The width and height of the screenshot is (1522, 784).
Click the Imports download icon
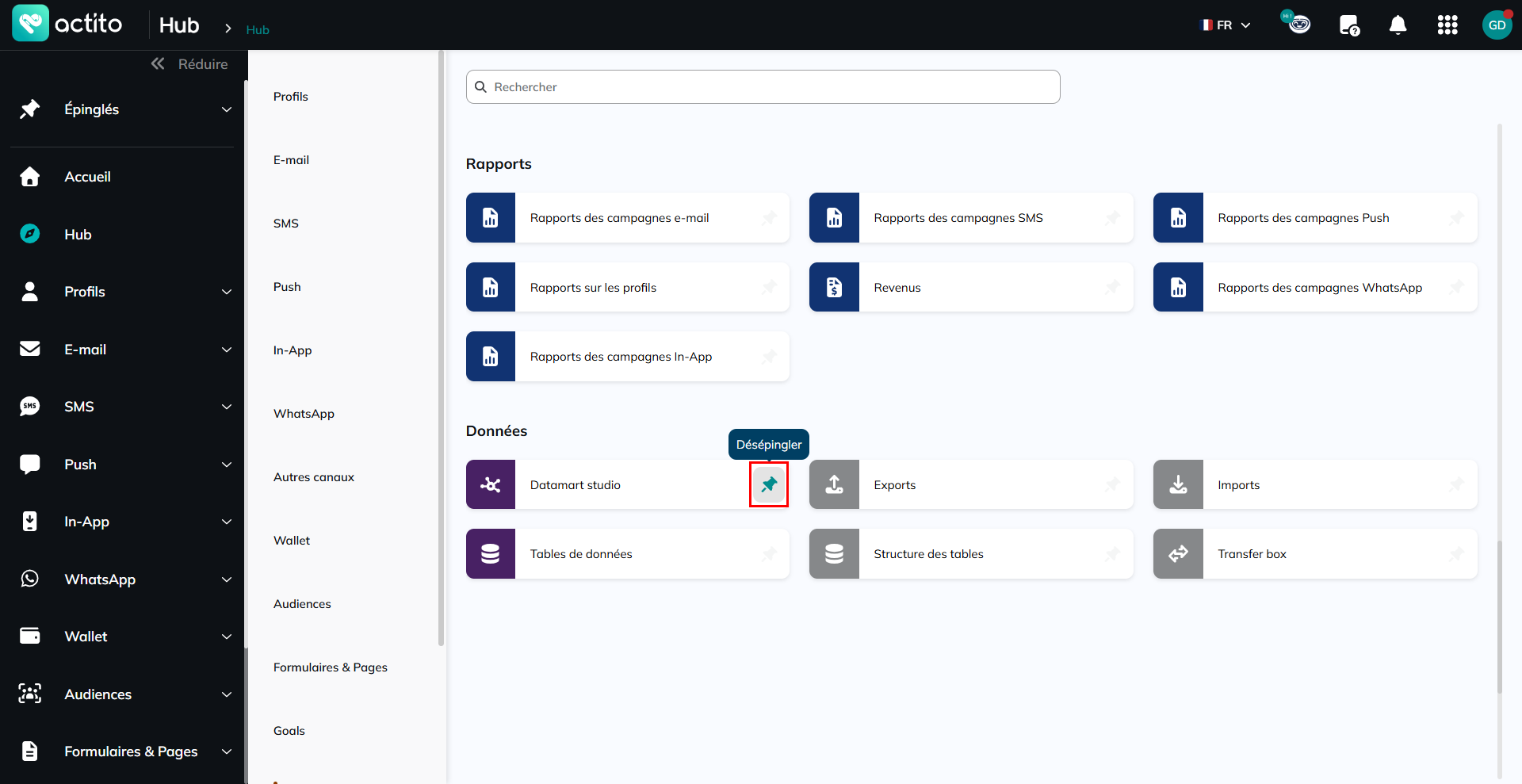1178,484
